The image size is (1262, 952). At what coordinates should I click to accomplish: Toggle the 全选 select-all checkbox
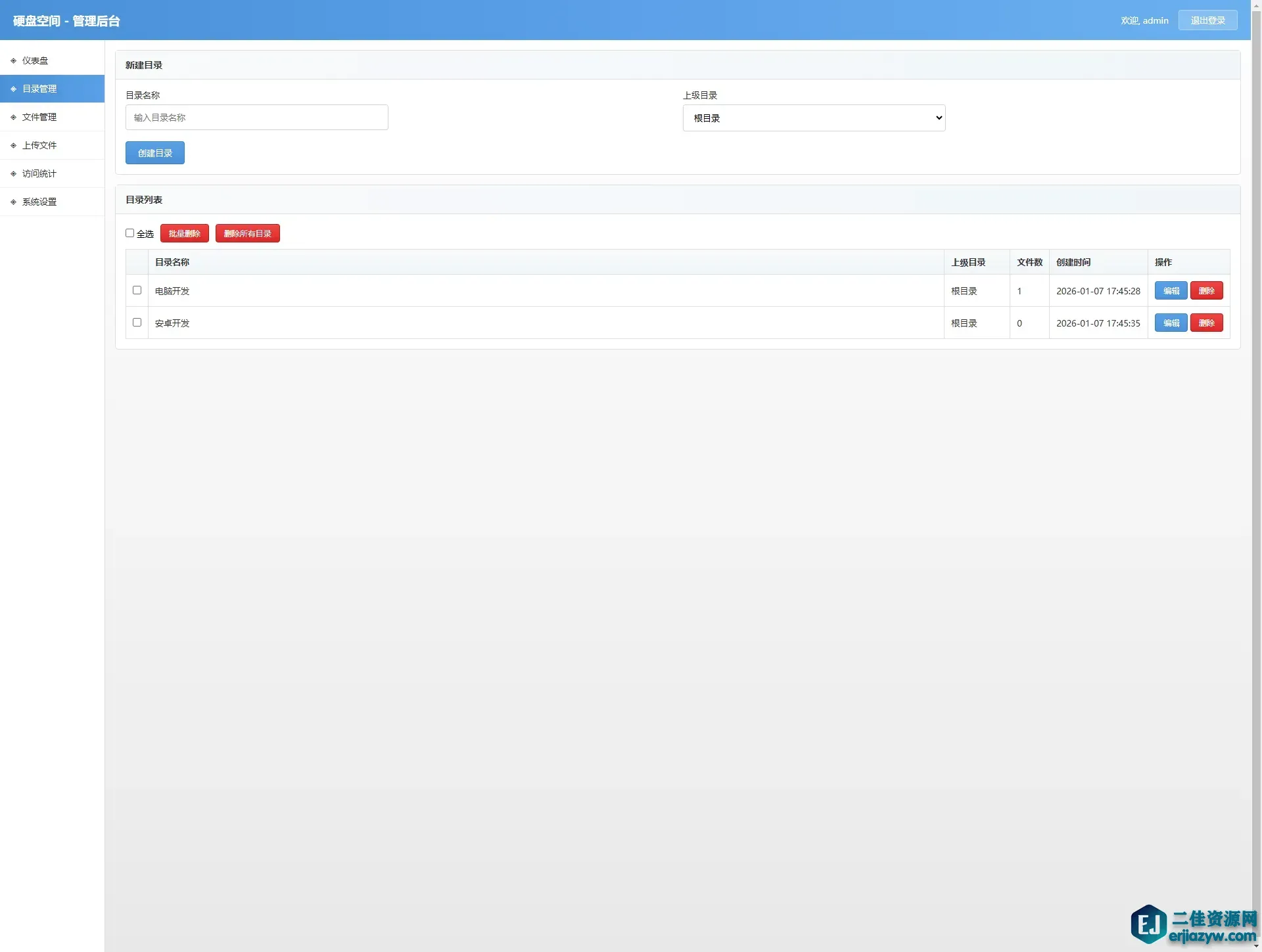coord(130,233)
